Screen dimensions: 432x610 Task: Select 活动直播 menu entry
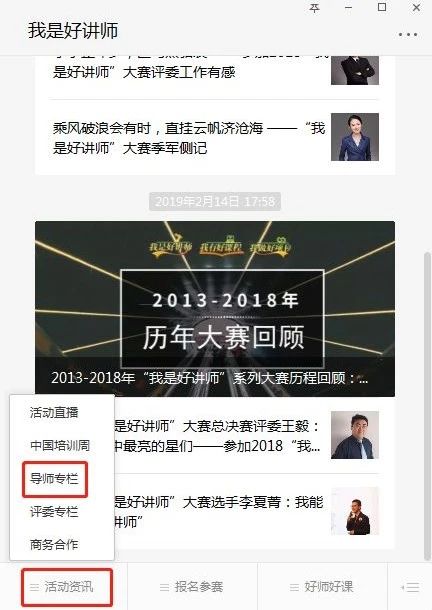point(54,412)
